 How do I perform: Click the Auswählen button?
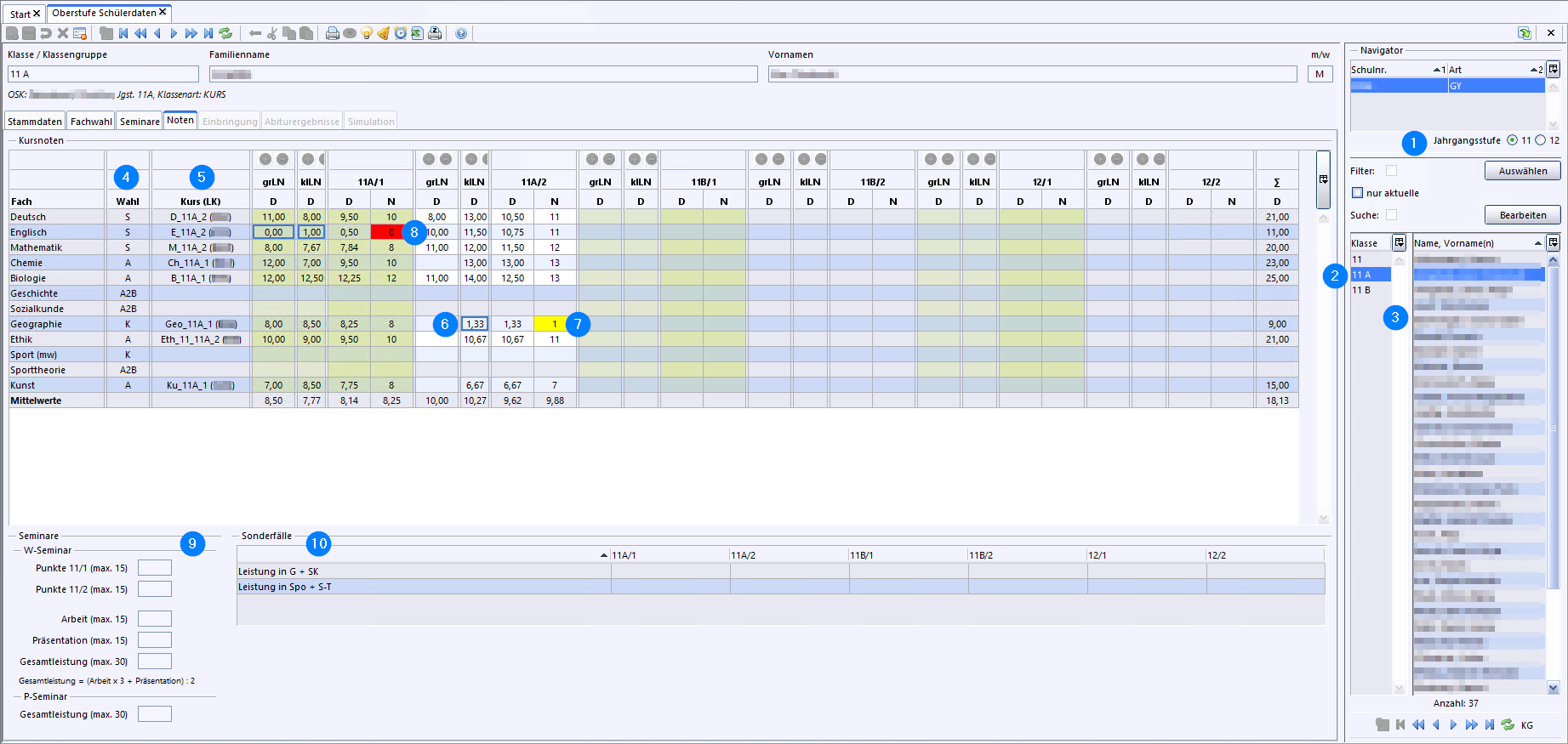(1523, 171)
